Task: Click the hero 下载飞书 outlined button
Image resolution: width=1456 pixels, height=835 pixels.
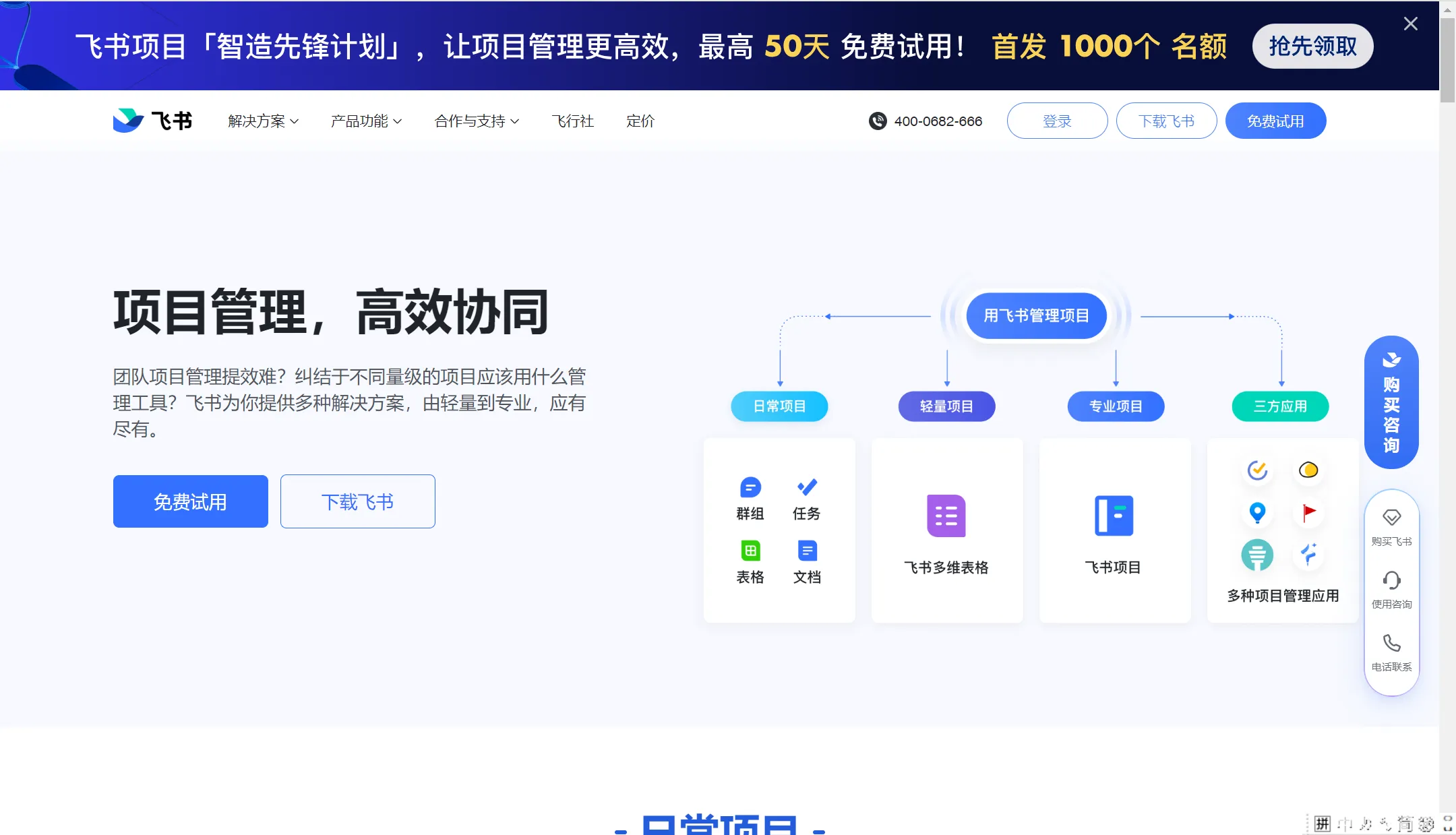Action: pos(358,501)
